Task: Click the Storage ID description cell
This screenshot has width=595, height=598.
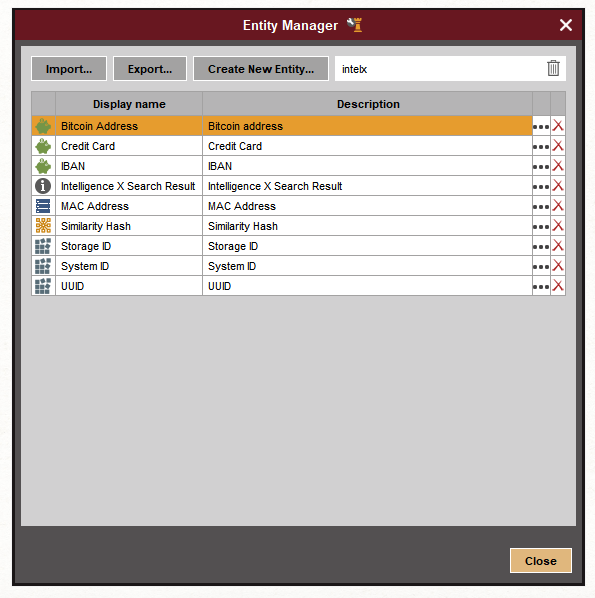Action: (x=367, y=246)
